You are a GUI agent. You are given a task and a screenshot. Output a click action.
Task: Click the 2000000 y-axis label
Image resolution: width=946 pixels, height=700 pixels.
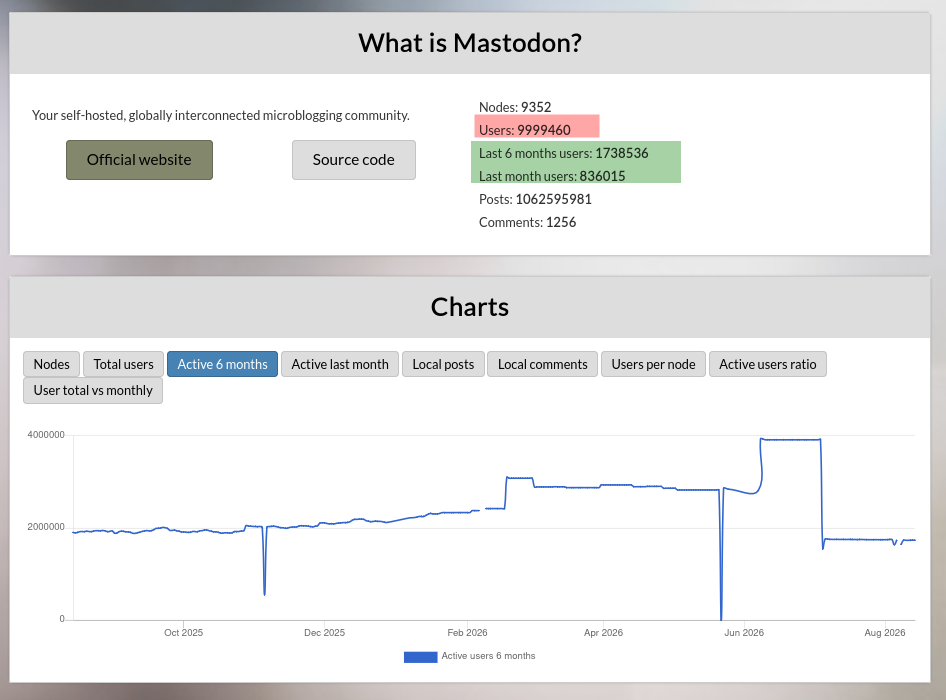46,527
